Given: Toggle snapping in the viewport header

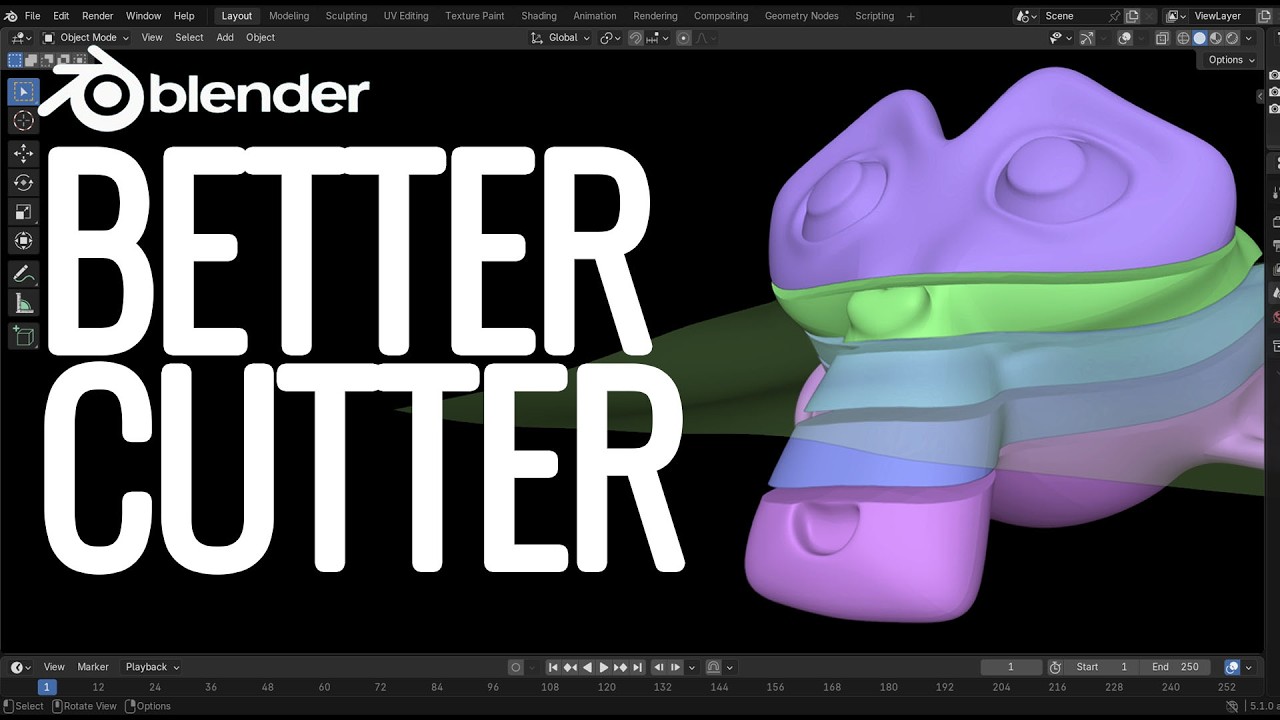Looking at the screenshot, I should [635, 38].
